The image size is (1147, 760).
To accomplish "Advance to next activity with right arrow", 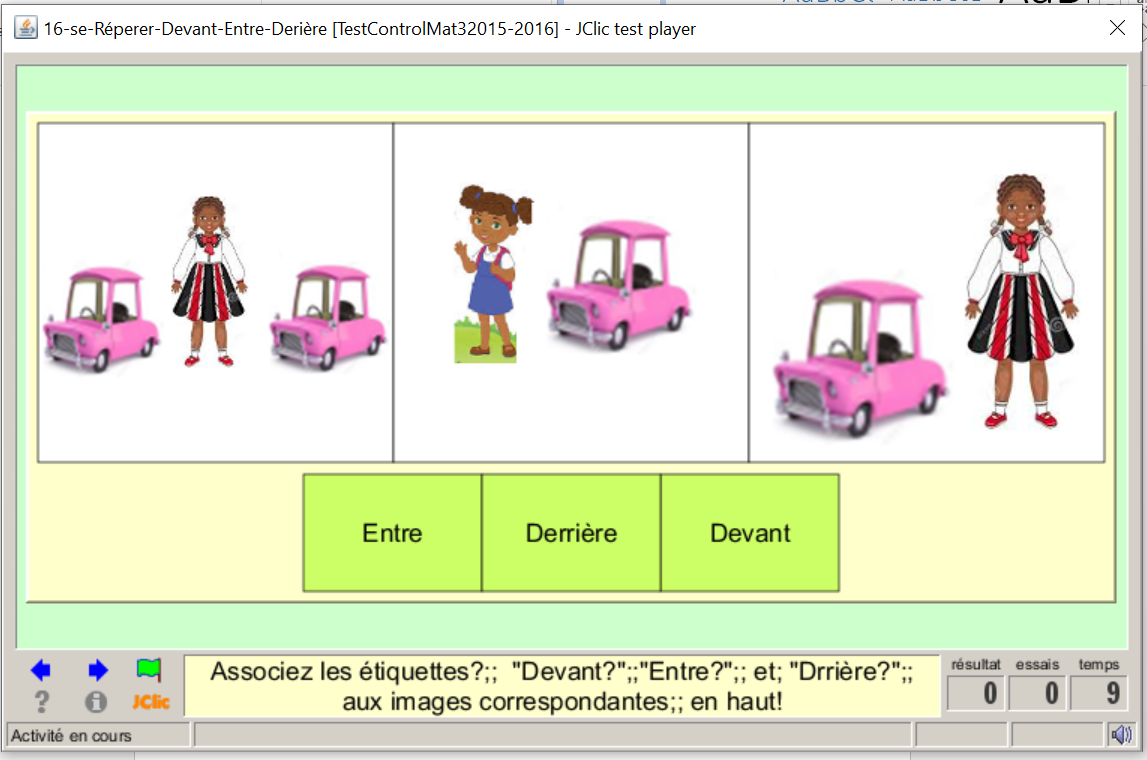I will pyautogui.click(x=97, y=670).
